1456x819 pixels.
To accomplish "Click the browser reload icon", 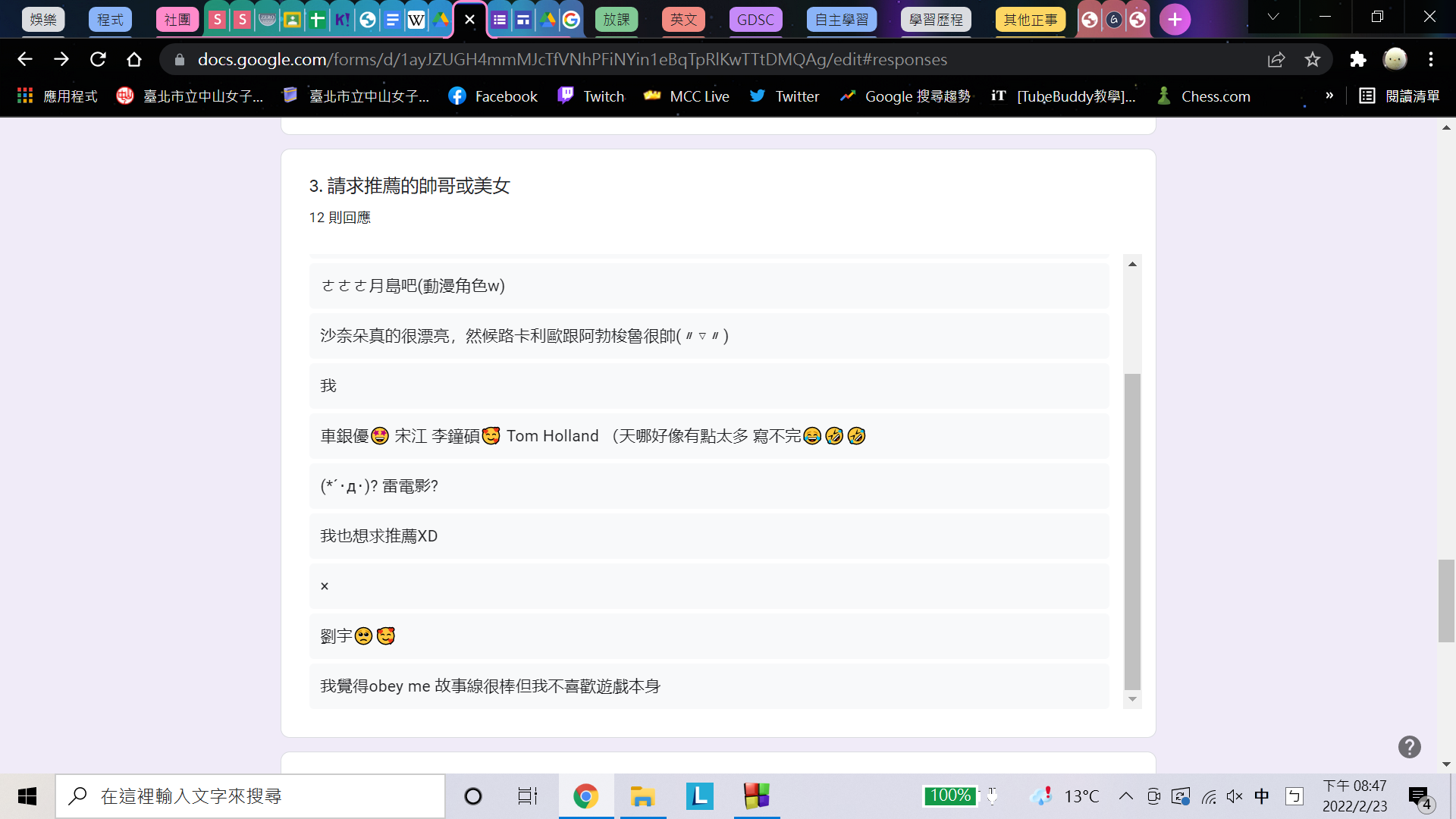I will [x=98, y=59].
